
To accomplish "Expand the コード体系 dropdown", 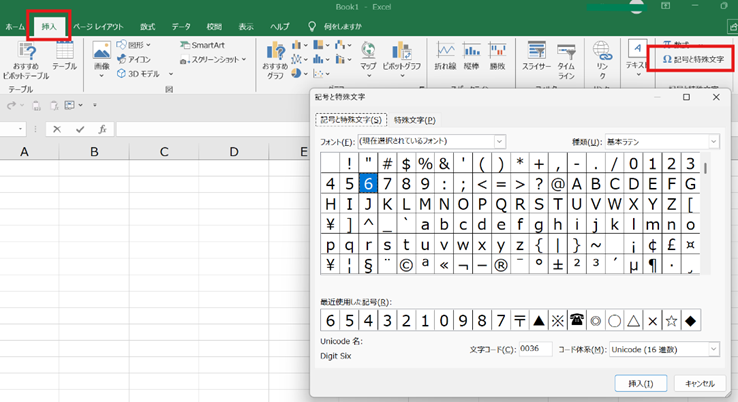I will point(713,349).
